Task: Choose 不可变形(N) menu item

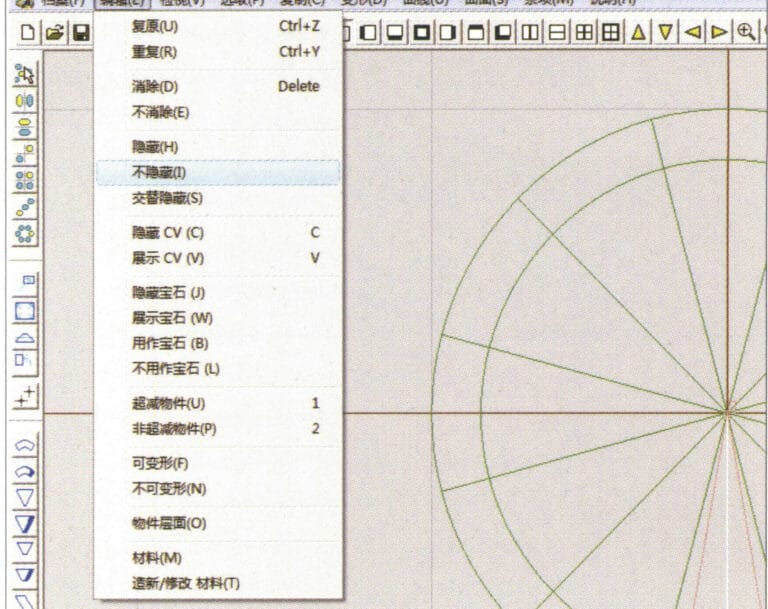Action: [218, 488]
